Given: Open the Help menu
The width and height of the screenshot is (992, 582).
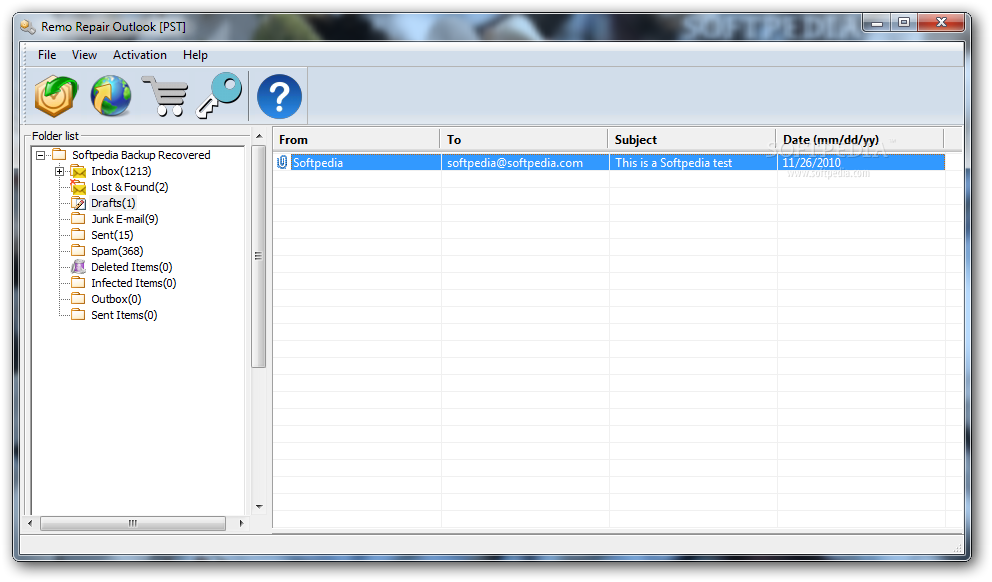Looking at the screenshot, I should pyautogui.click(x=195, y=55).
